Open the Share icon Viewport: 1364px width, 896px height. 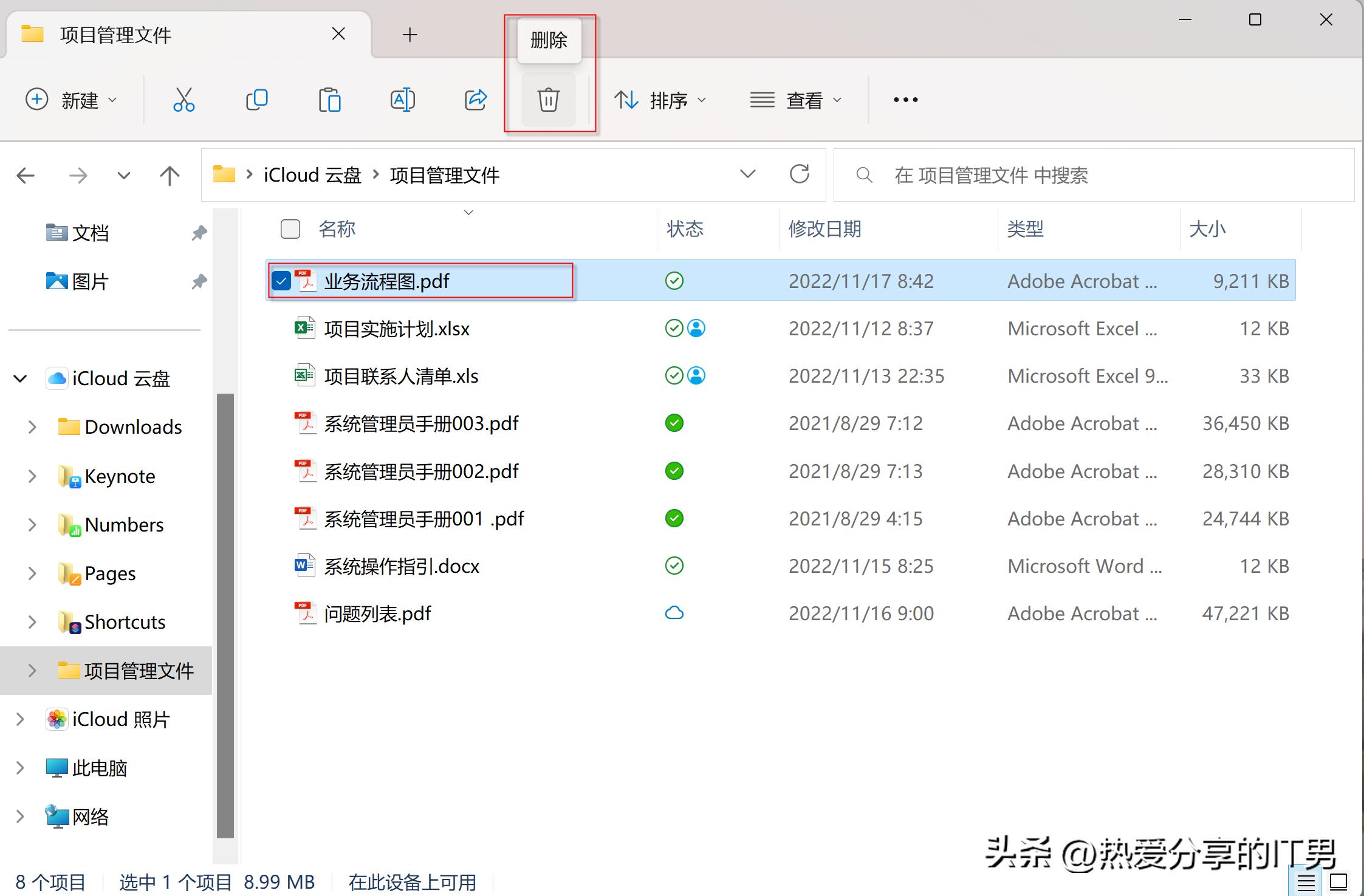[476, 100]
